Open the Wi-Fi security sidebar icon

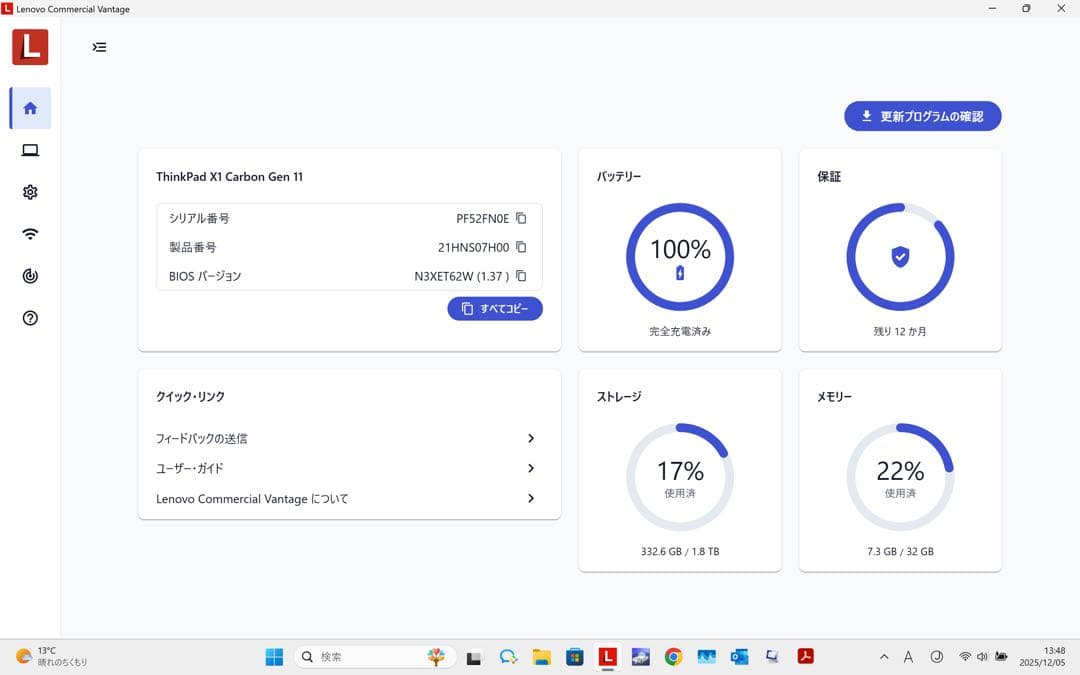point(30,234)
